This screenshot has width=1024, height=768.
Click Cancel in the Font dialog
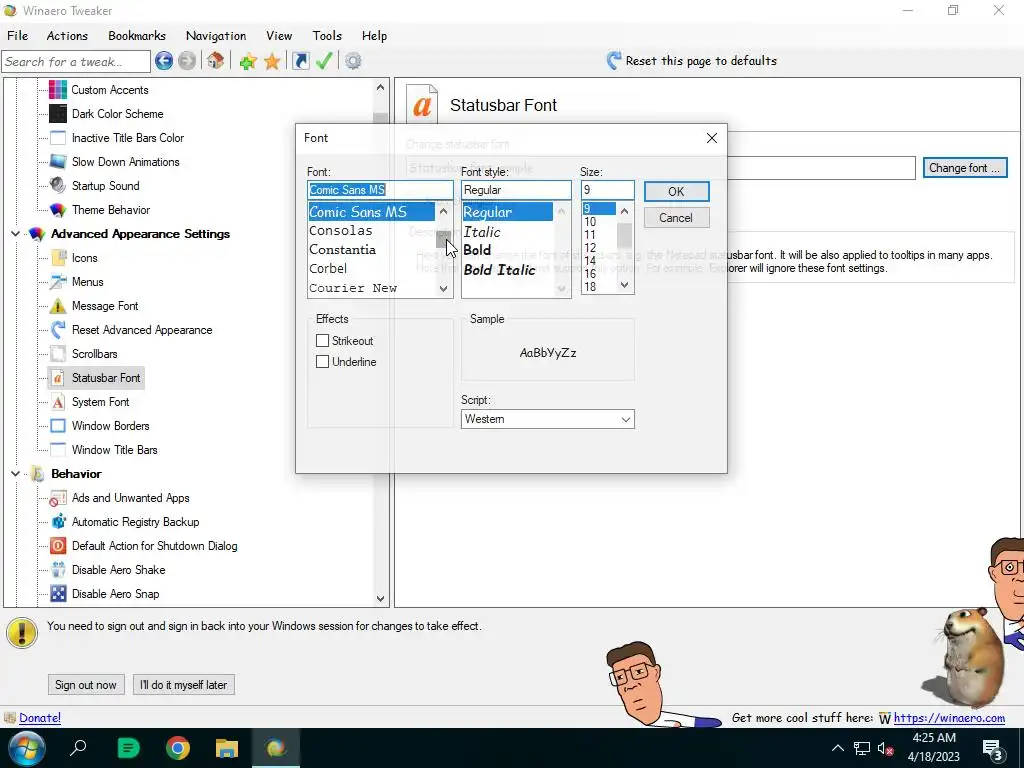click(676, 218)
